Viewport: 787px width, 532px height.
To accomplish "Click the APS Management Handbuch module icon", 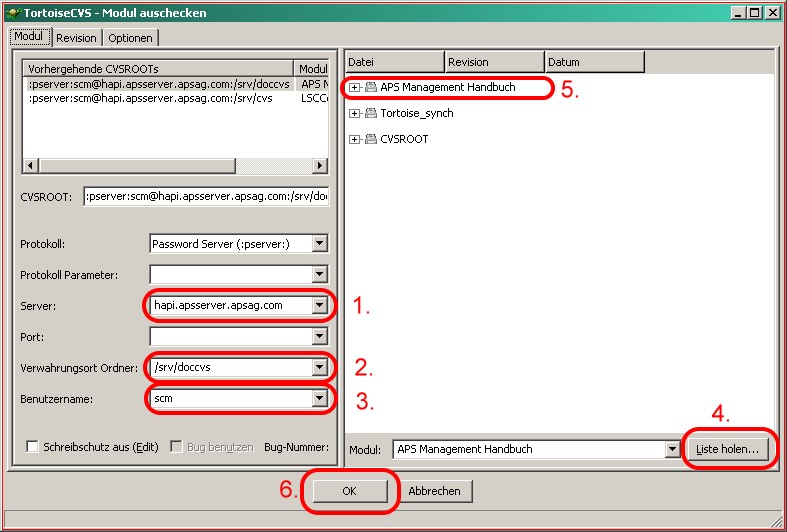I will pos(370,88).
